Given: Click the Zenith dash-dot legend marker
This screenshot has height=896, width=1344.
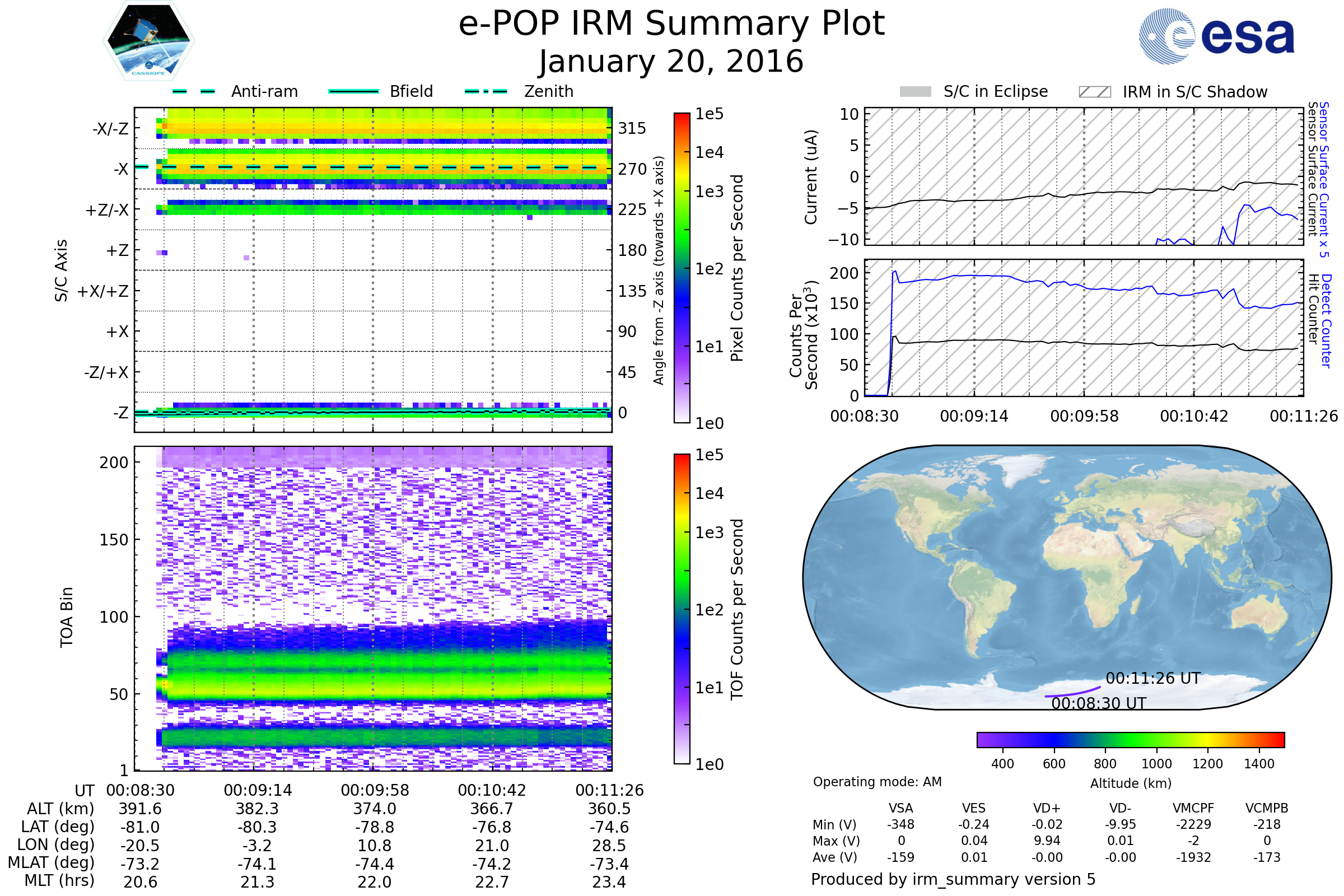Looking at the screenshot, I should pyautogui.click(x=486, y=91).
